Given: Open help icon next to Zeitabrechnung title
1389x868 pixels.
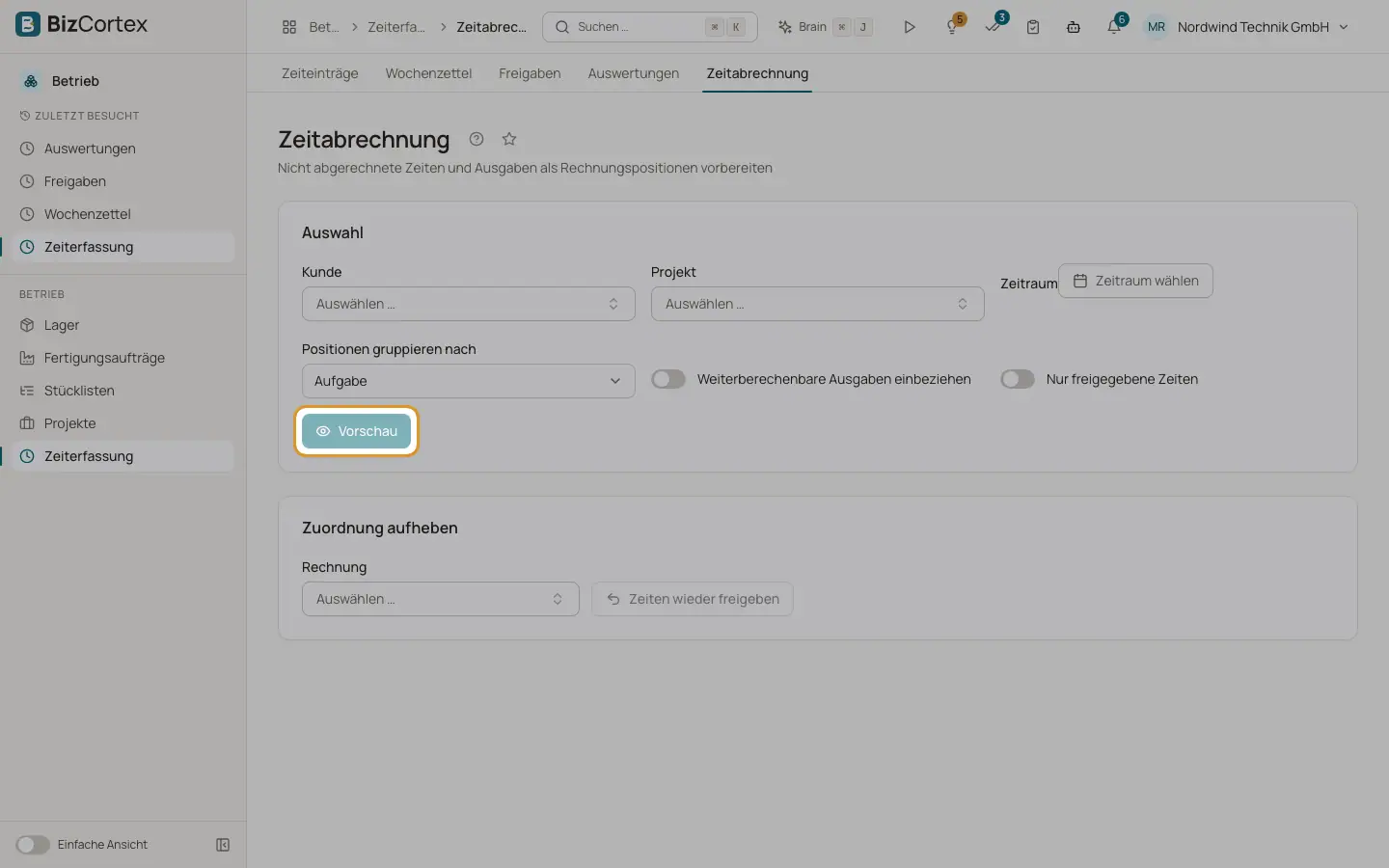Looking at the screenshot, I should click(477, 139).
